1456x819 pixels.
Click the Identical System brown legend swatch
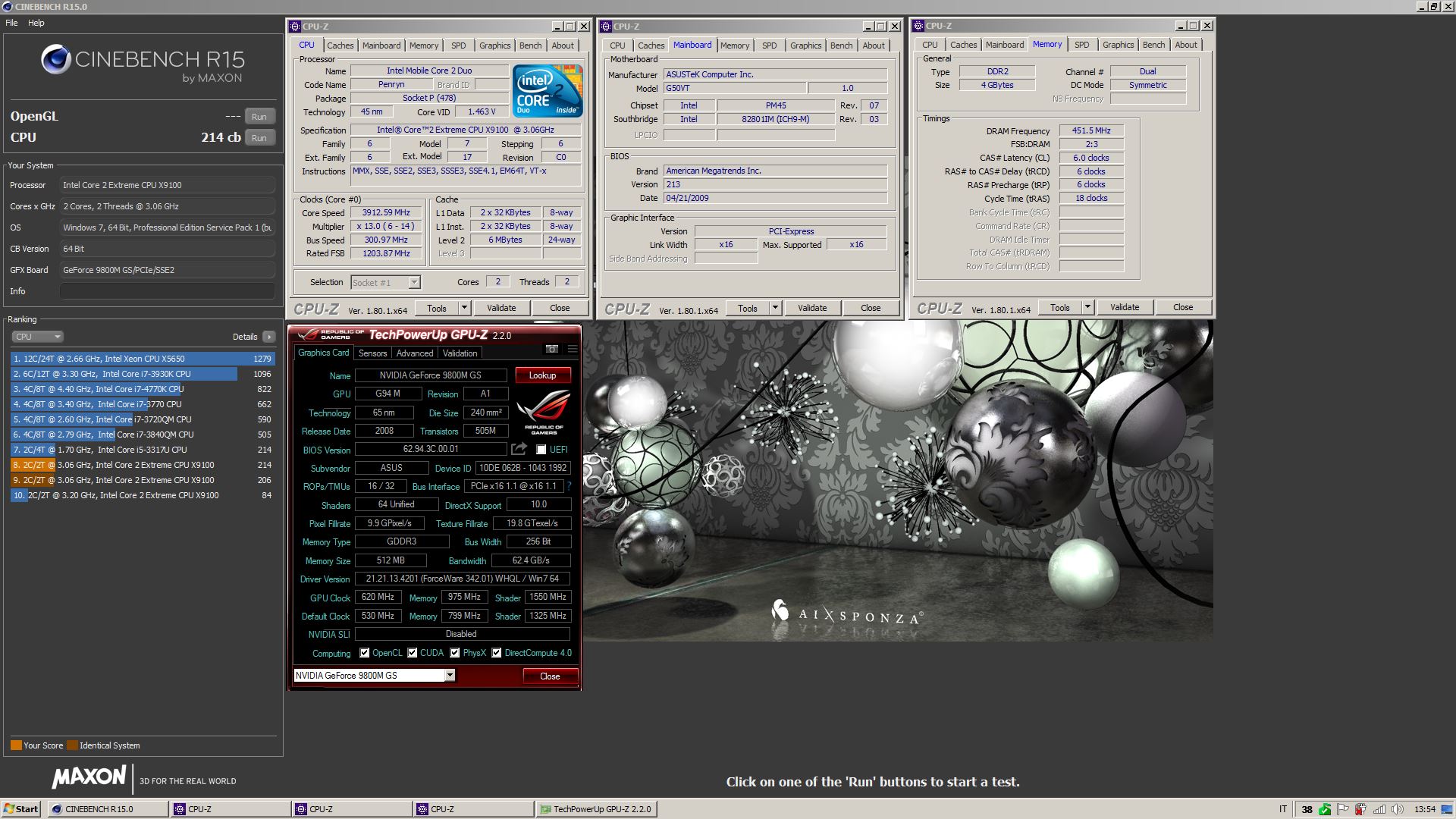[x=72, y=745]
